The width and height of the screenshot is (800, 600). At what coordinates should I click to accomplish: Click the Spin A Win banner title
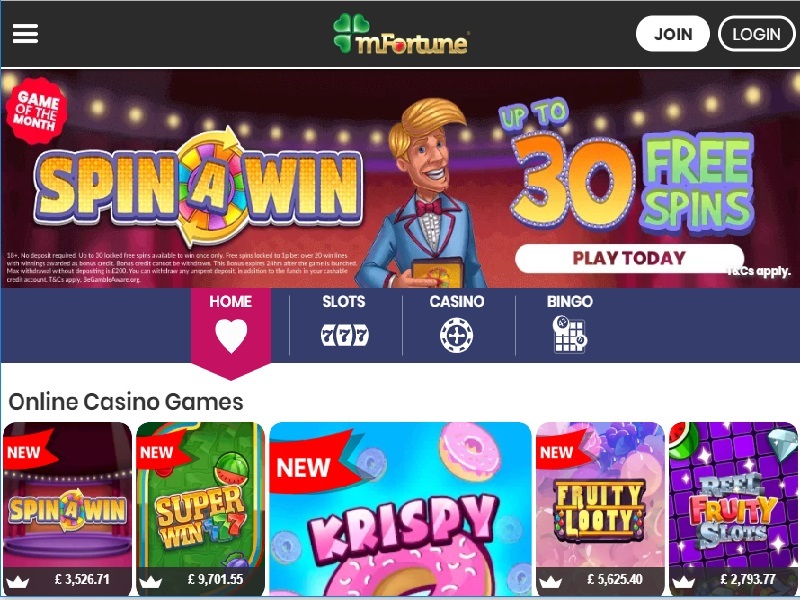click(198, 188)
